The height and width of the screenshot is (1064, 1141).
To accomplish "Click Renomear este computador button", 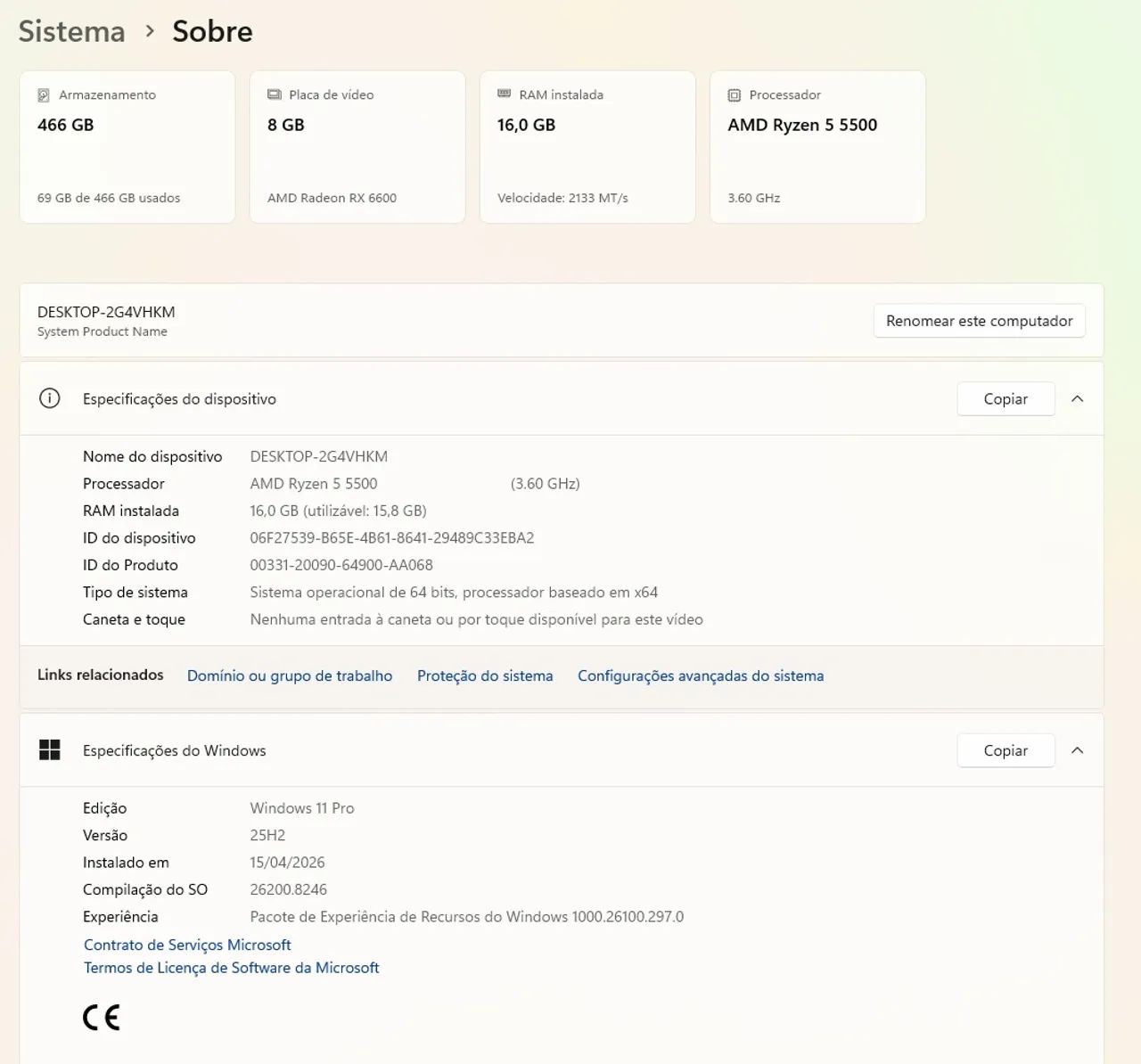I will 980,321.
